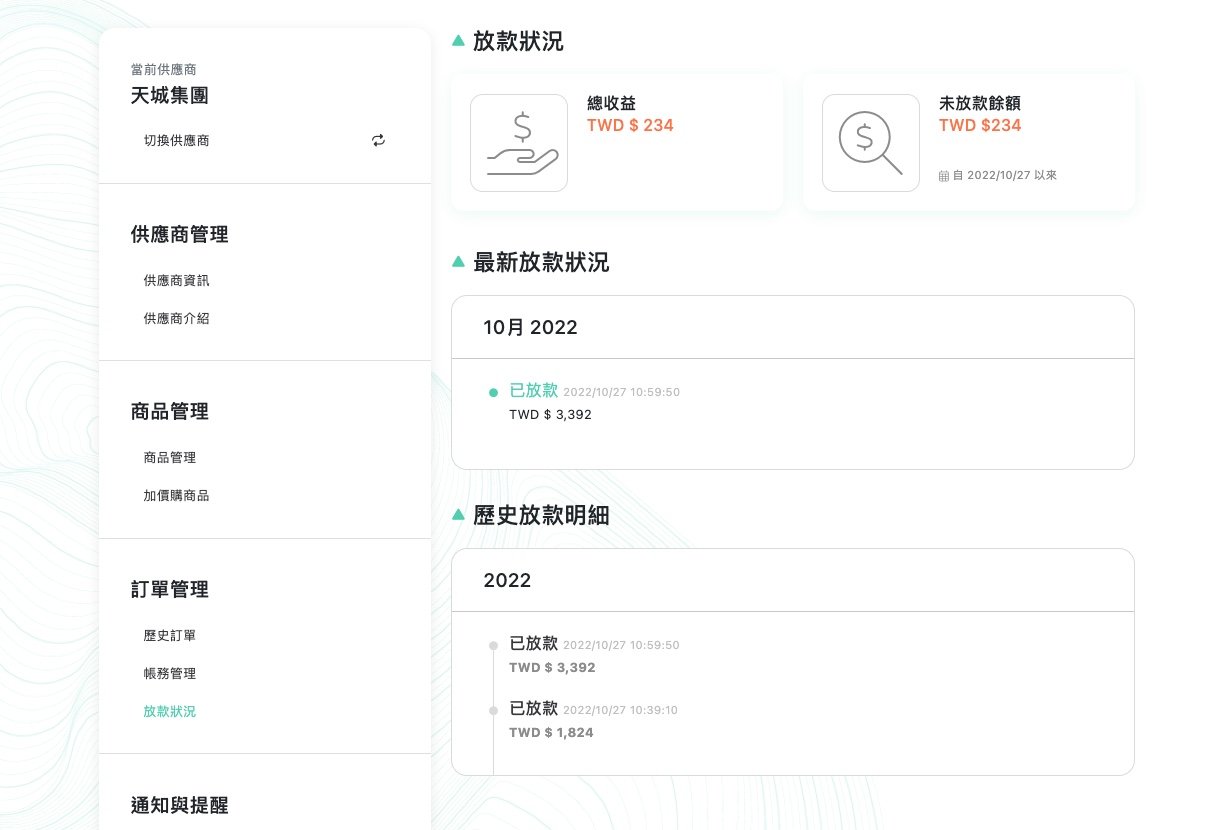Screen dimensions: 1232x830
Task: Click the small calendar icon beside 自 2022/10/27
Action: [x=943, y=176]
